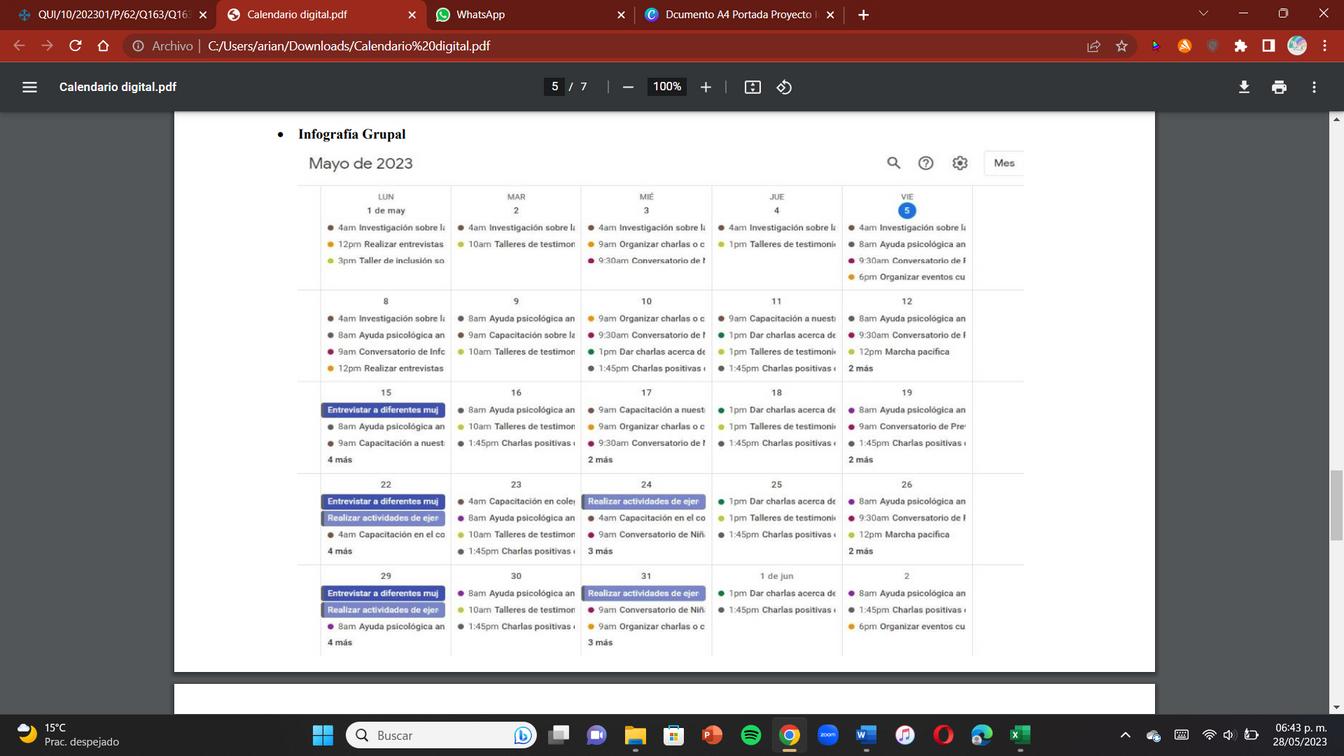The image size is (1344, 756).
Task: Open the 15°C weather widget
Action: pyautogui.click(x=68, y=735)
